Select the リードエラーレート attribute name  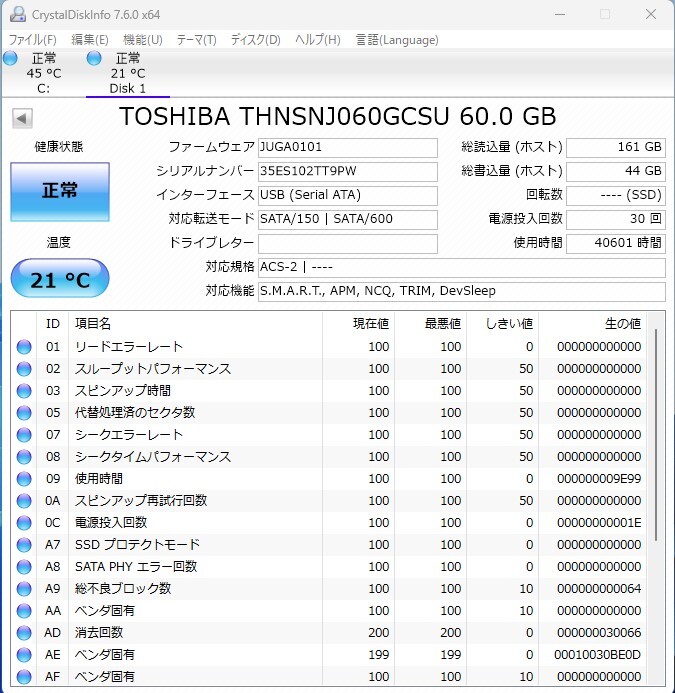[x=129, y=347]
